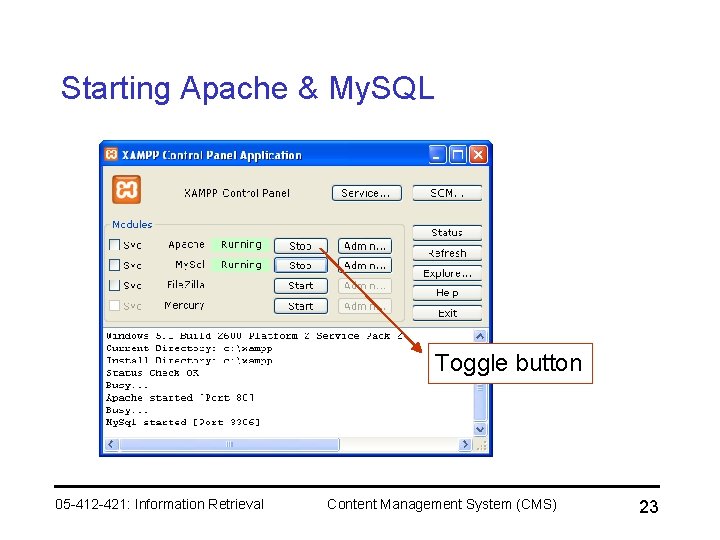Viewport: 720px width, 540px height.
Task: Open the Service... dialog
Action: [366, 193]
